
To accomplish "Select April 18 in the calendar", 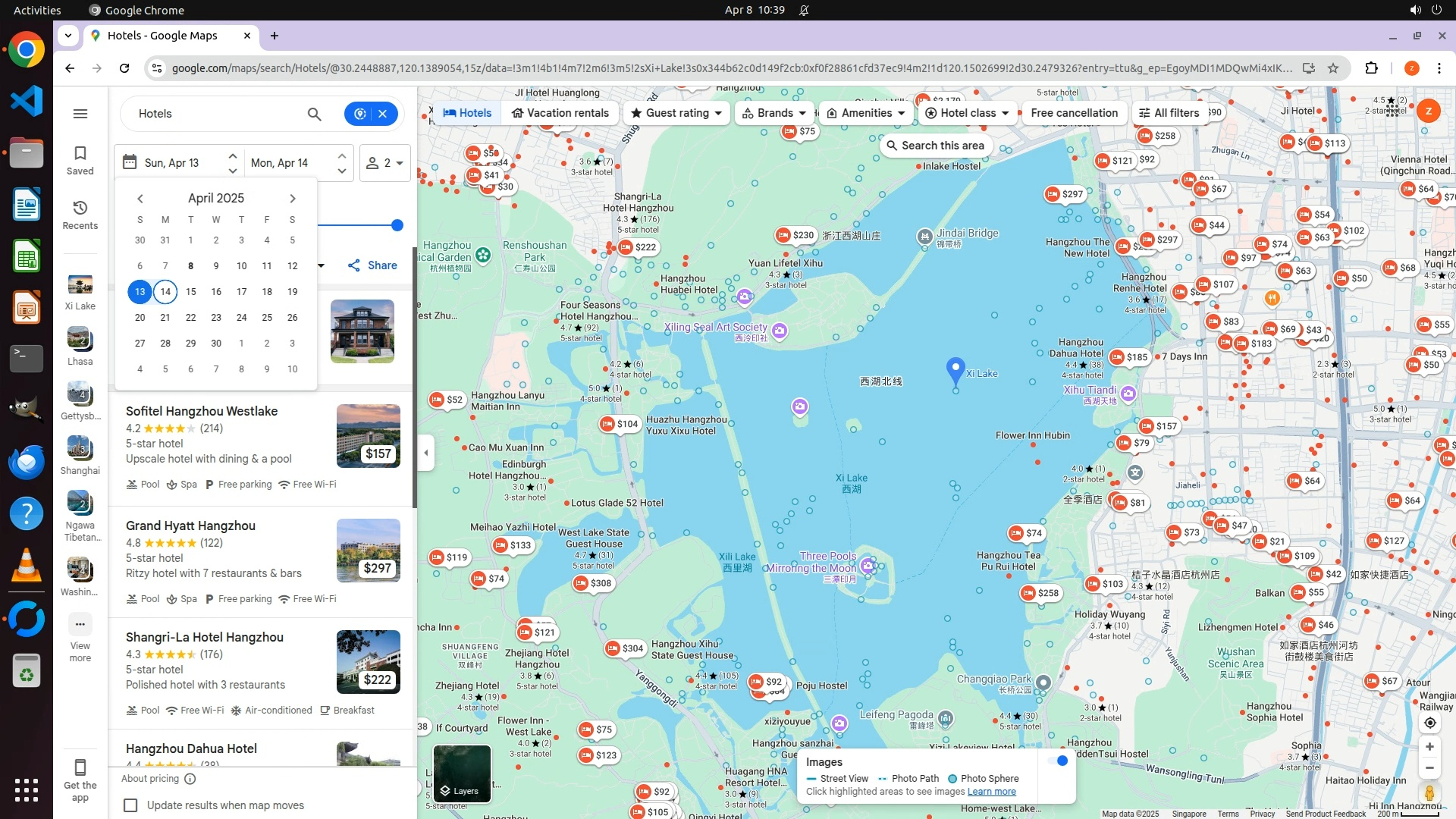I will tap(267, 292).
